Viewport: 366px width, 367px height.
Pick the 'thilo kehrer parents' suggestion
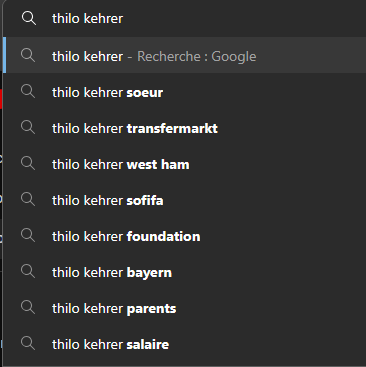point(186,308)
